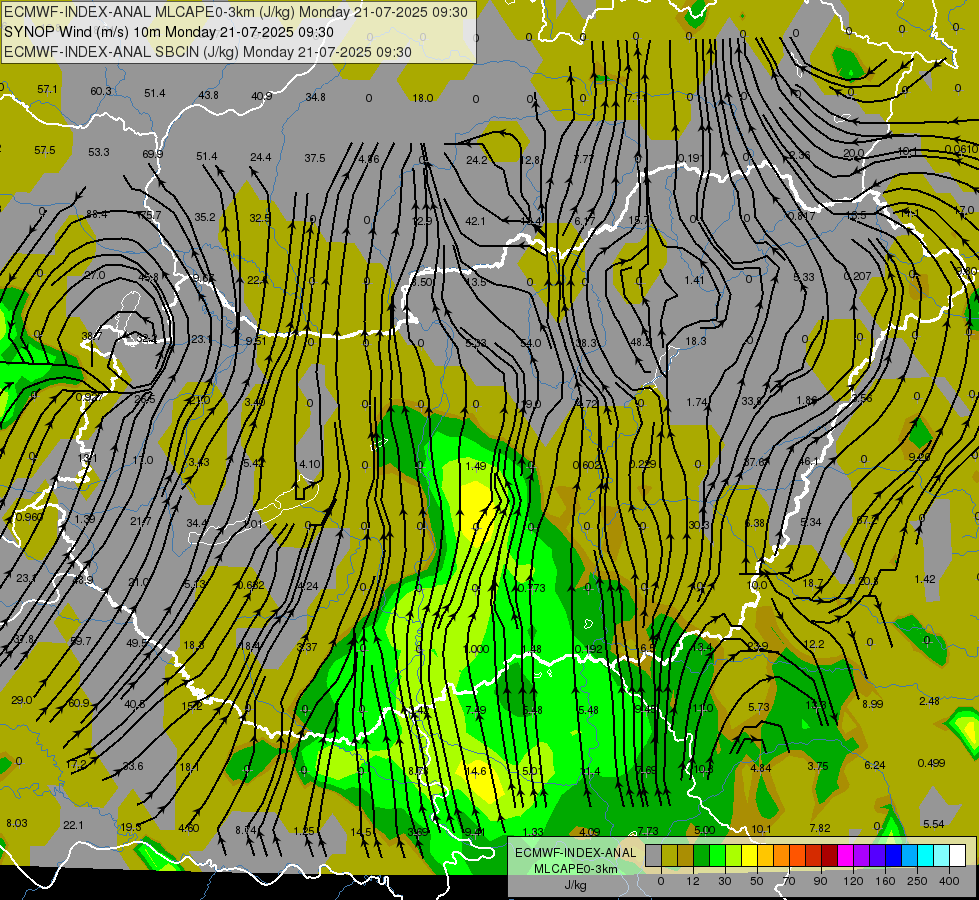Click the map value 60.3
The width and height of the screenshot is (979, 900).
[x=101, y=91]
